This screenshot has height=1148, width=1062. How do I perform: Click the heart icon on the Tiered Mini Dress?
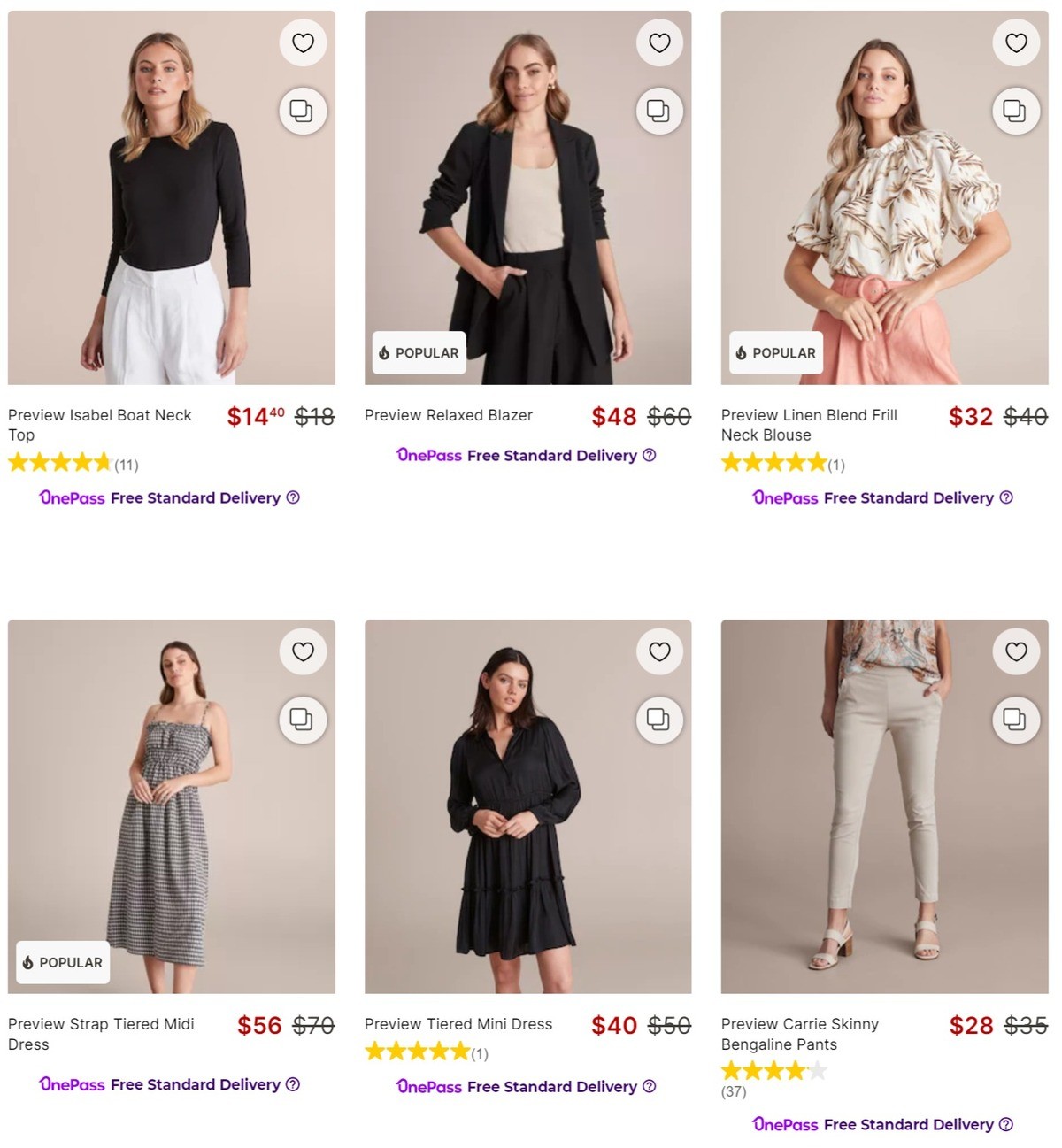[658, 651]
